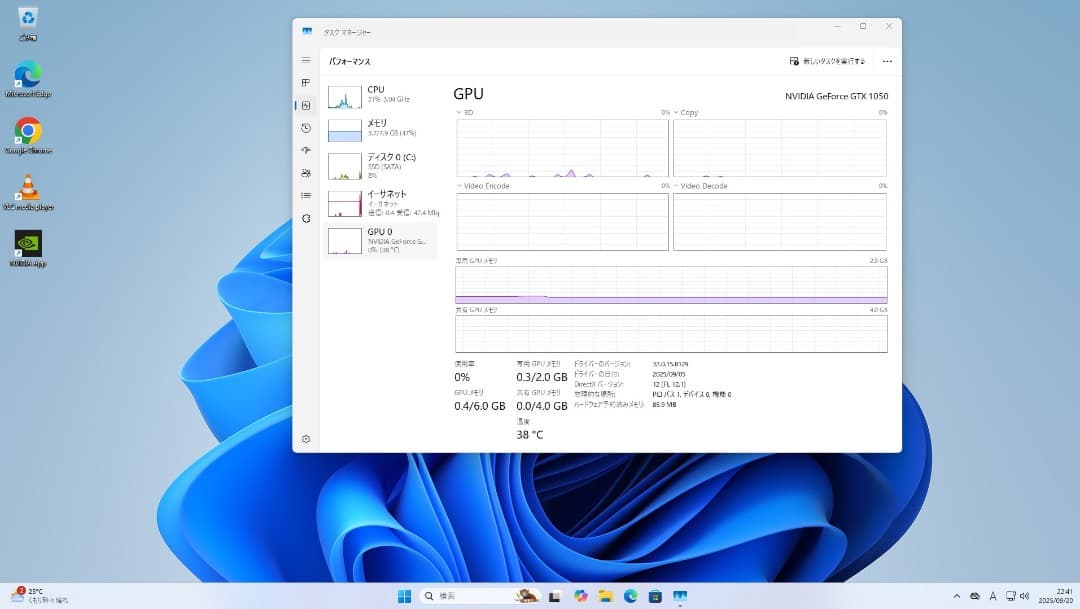Toggle the navigation pane hamburger icon

coord(306,61)
